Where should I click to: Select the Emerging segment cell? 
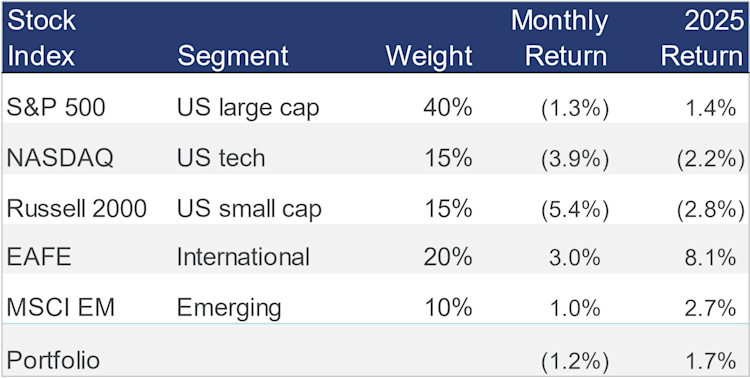tap(229, 309)
